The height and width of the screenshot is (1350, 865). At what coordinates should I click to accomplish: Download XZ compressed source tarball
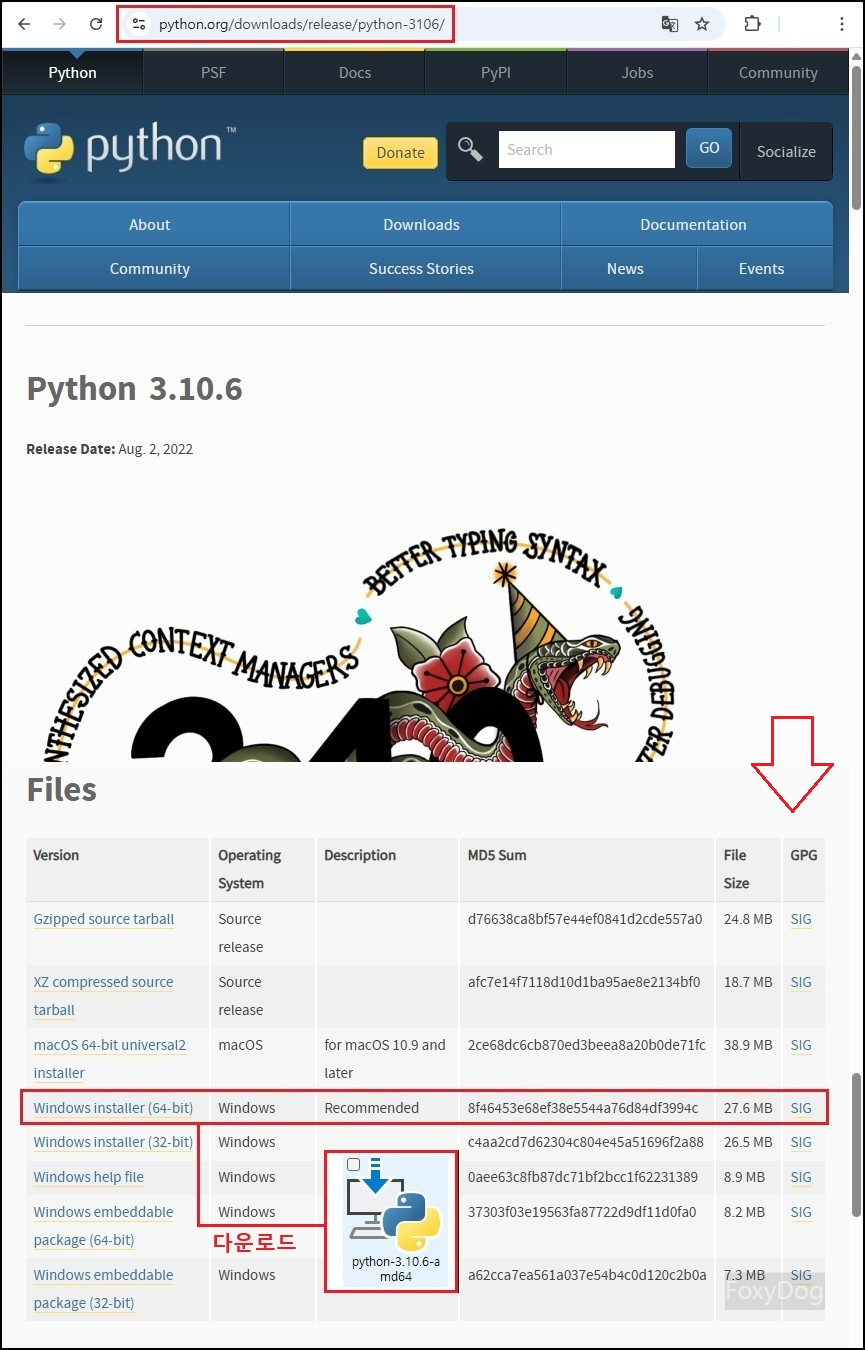[x=103, y=996]
